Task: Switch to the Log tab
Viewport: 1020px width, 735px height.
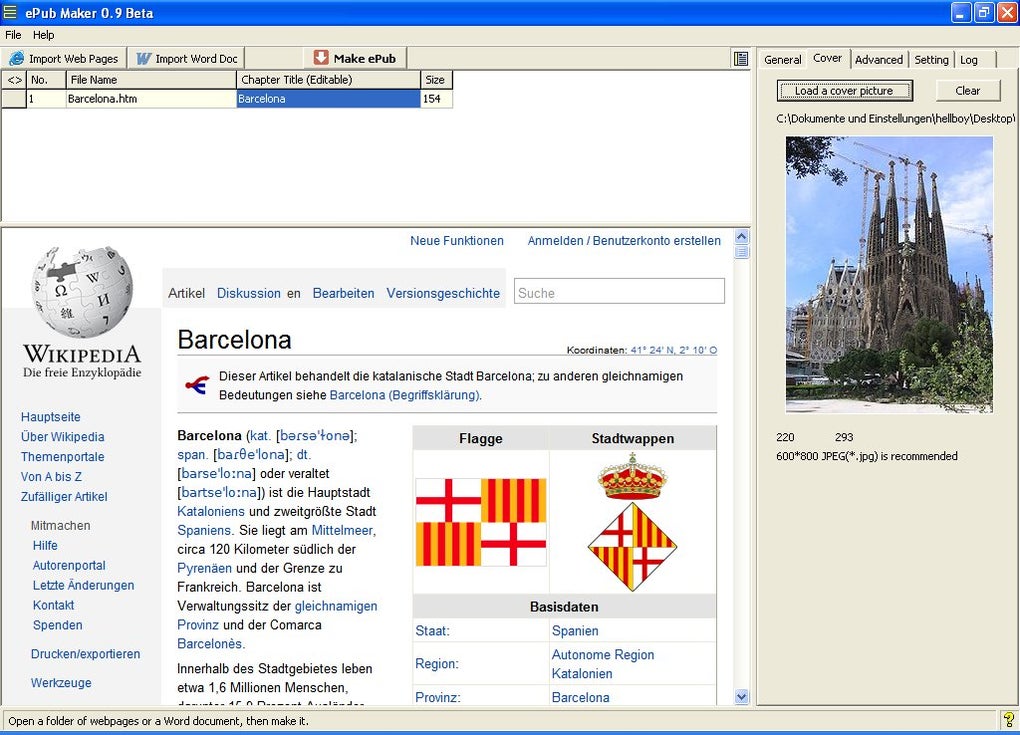Action: [x=969, y=60]
